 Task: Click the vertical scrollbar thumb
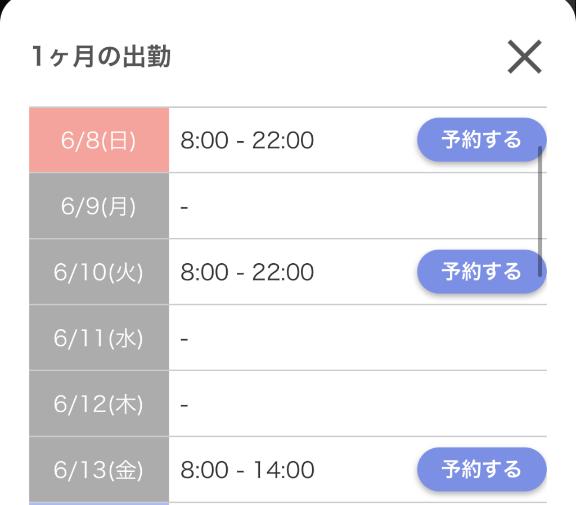pyautogui.click(x=540, y=211)
